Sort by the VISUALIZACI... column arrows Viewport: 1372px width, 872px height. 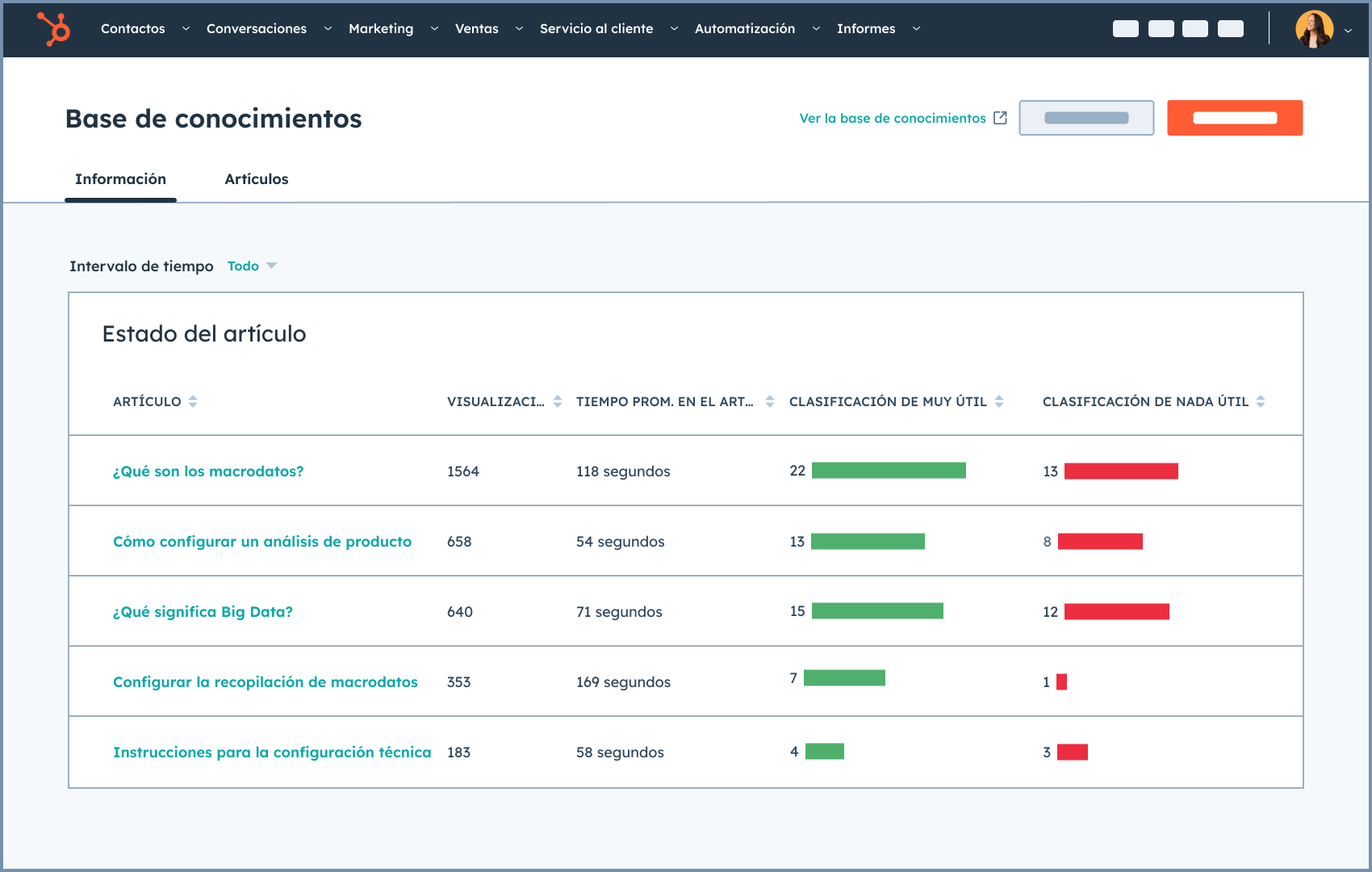click(558, 401)
